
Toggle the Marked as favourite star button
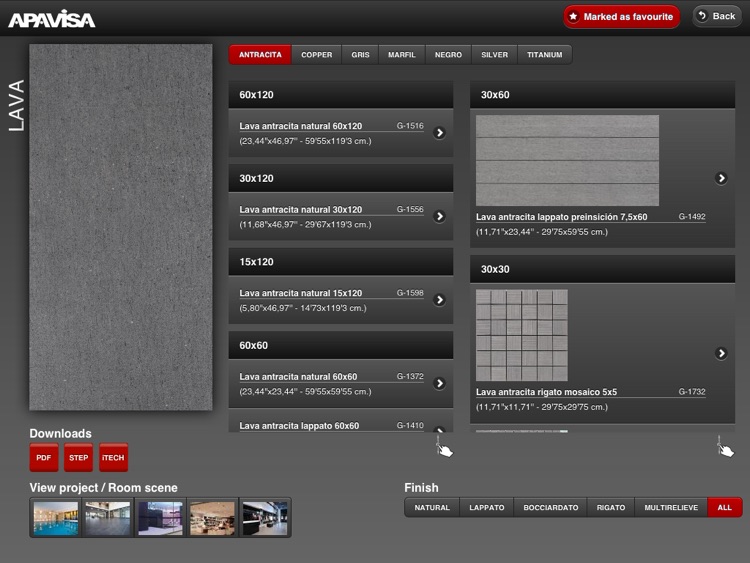tap(621, 17)
